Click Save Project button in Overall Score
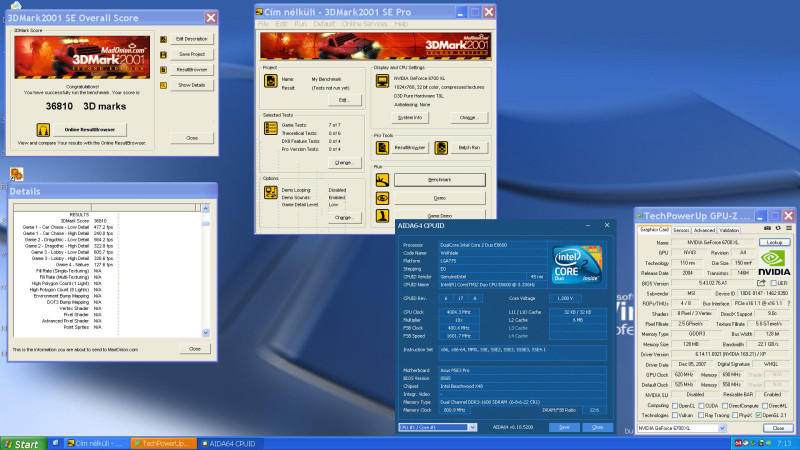 click(x=192, y=54)
